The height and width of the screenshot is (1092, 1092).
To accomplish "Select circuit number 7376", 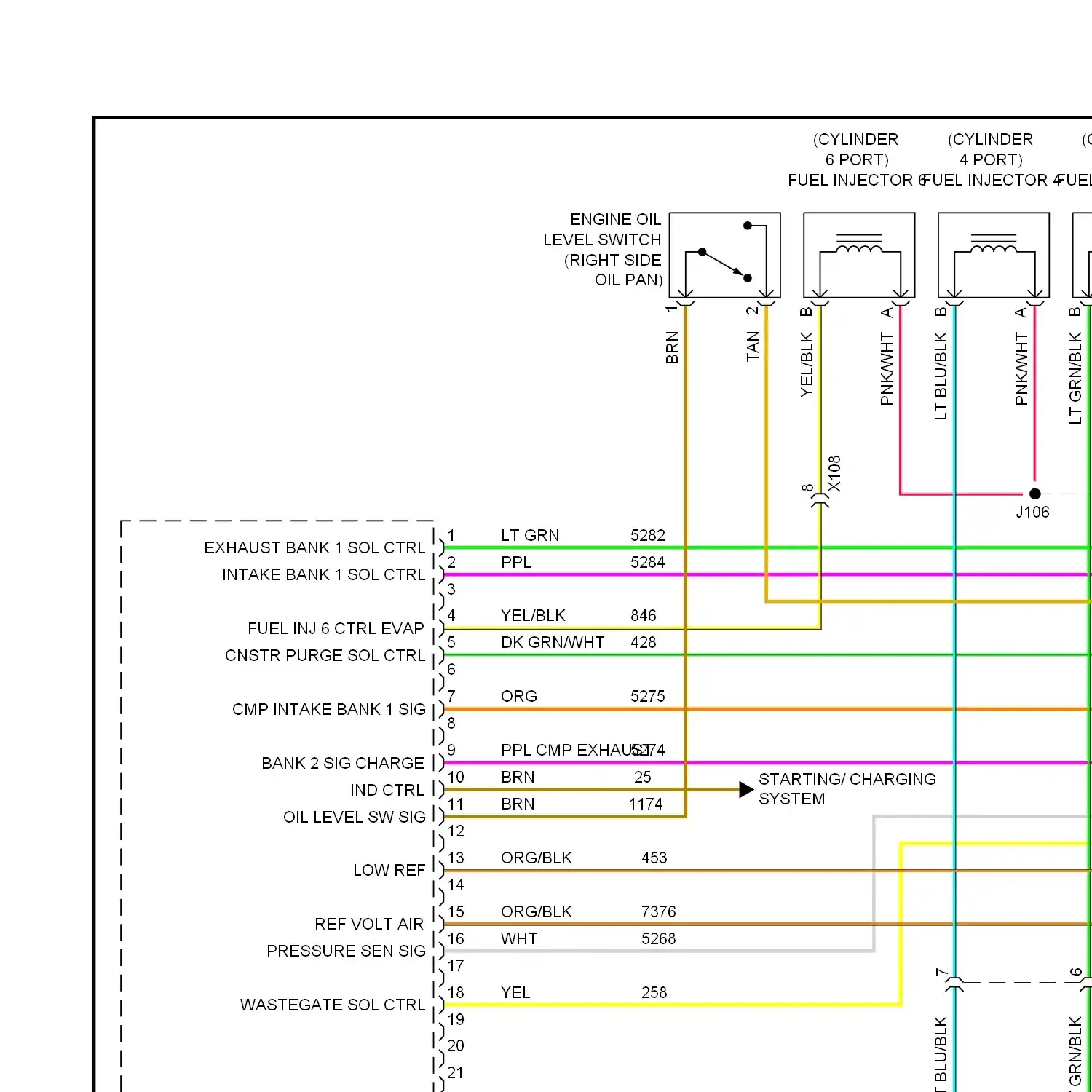I will click(x=659, y=911).
